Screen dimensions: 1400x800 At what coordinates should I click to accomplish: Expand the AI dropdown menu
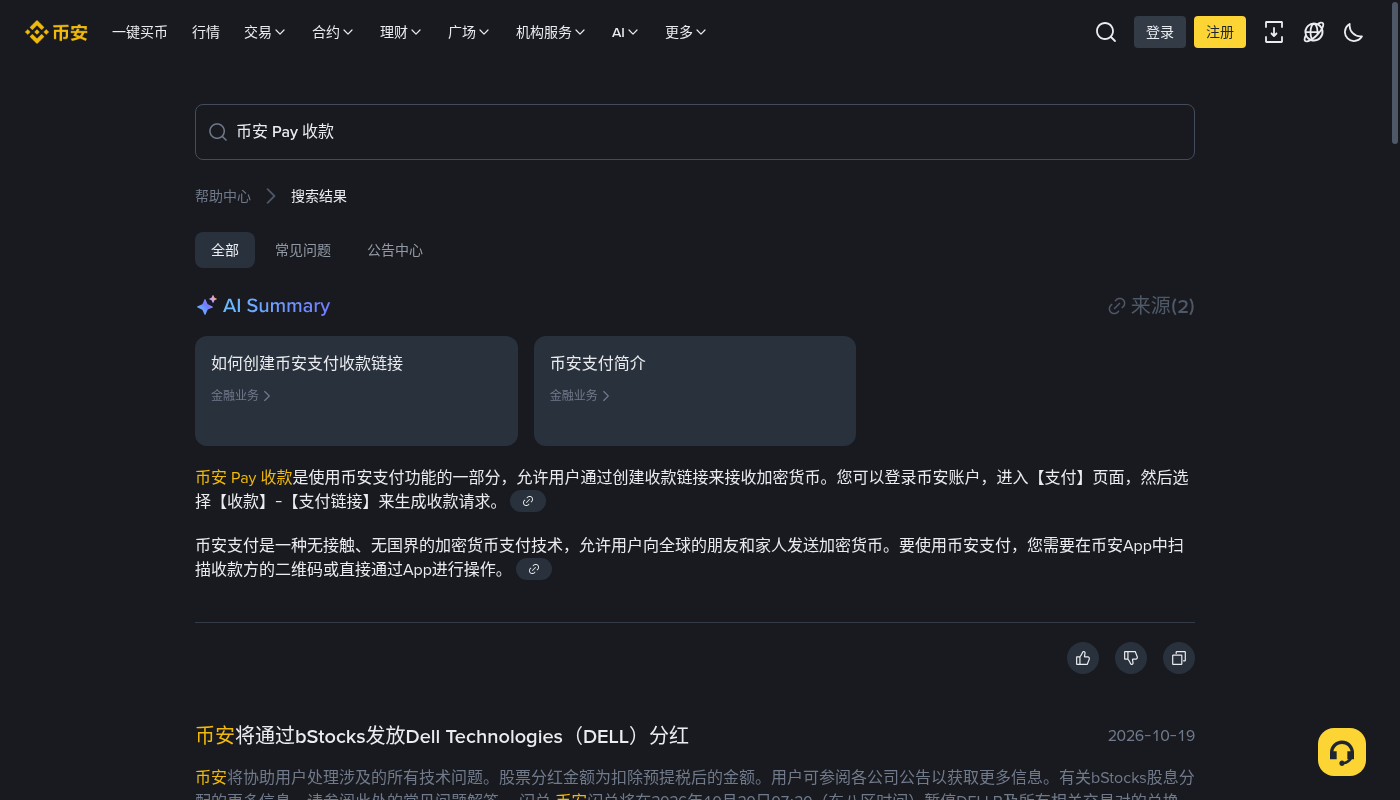click(x=625, y=32)
